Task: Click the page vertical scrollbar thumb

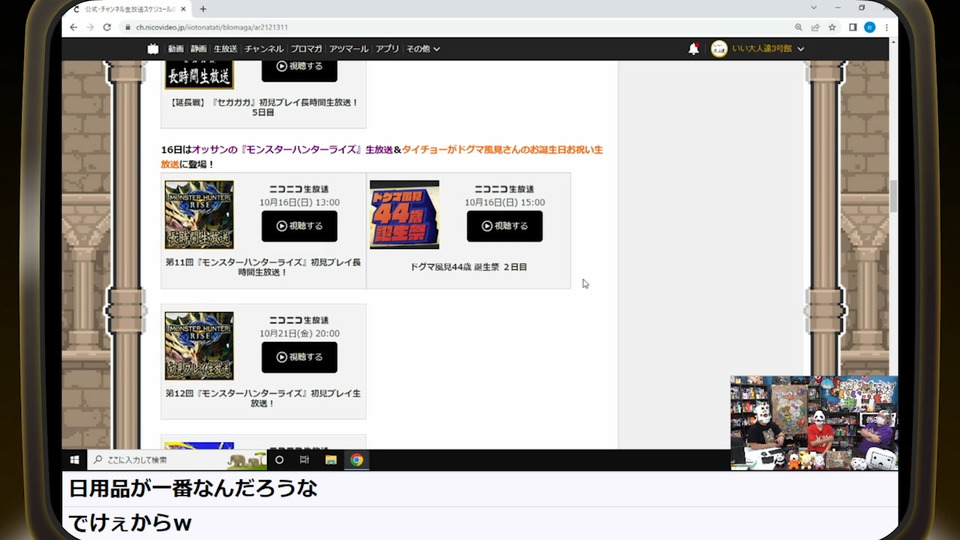Action: click(893, 196)
